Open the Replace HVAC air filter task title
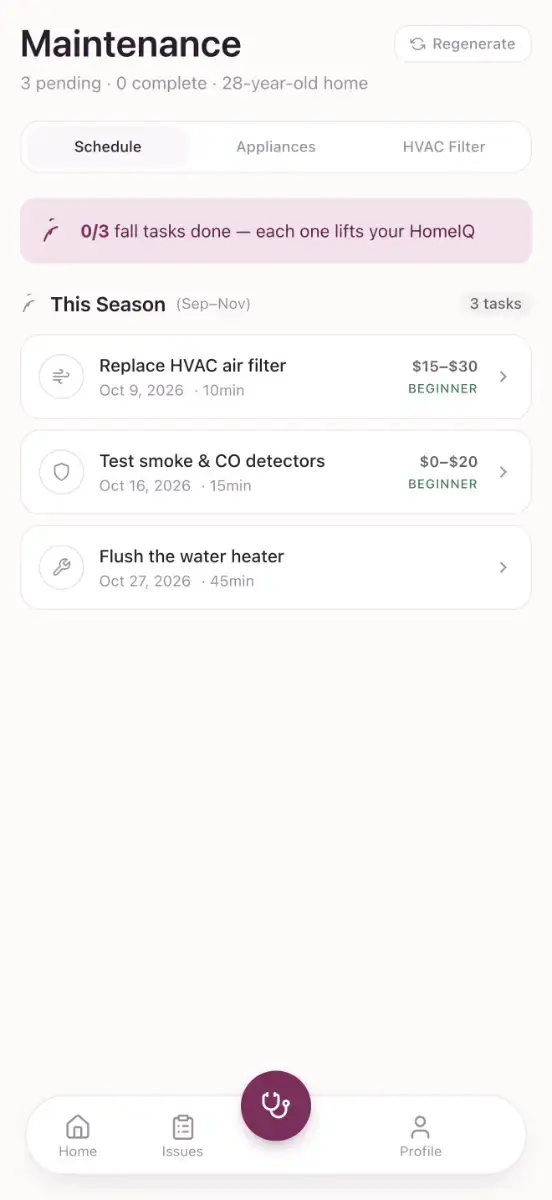552x1200 pixels. [x=192, y=366]
